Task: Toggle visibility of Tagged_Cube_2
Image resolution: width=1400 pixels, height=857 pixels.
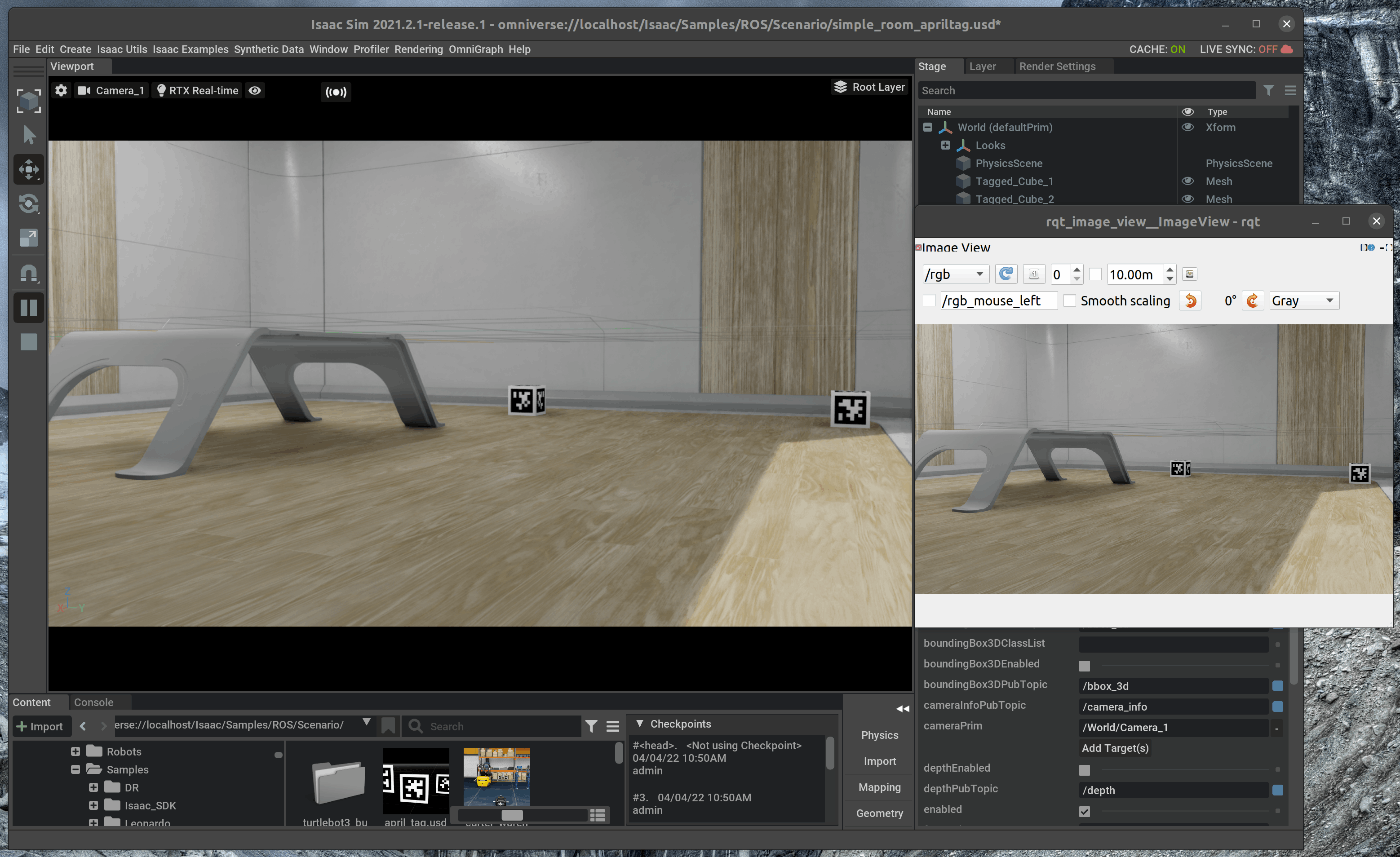Action: tap(1188, 199)
